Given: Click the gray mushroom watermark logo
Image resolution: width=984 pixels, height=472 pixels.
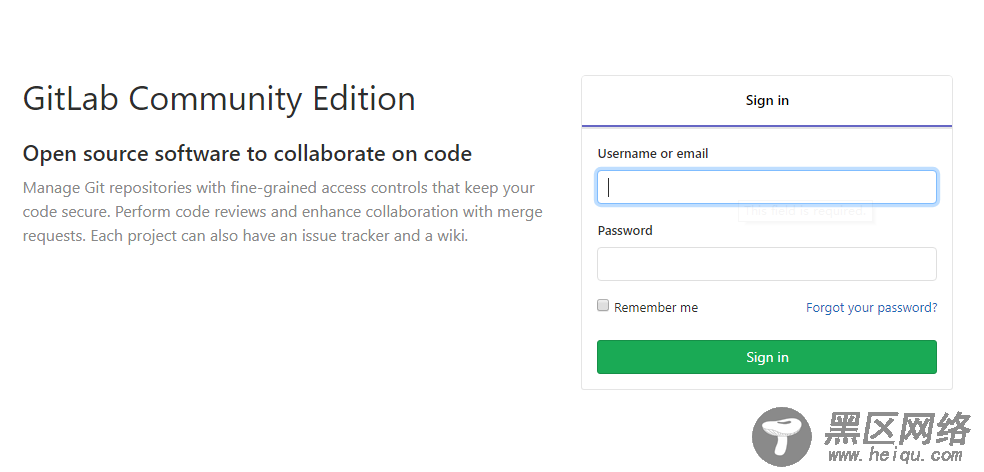Looking at the screenshot, I should pos(782,437).
